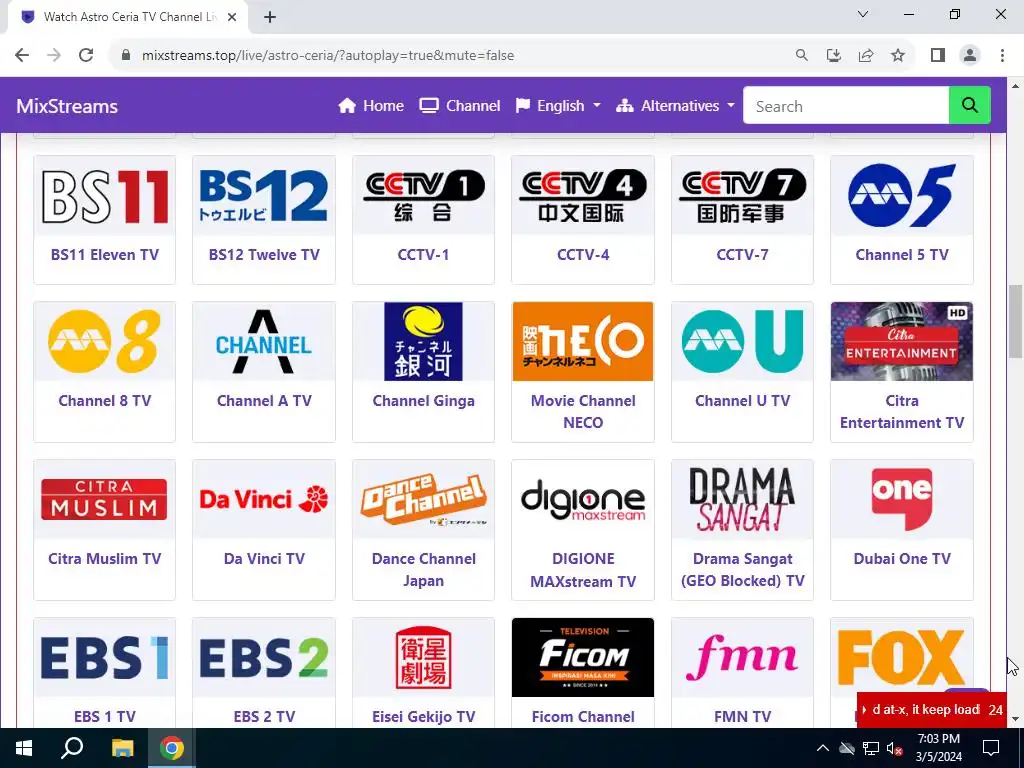Open the Channel Ginga title link
The width and height of the screenshot is (1024, 768).
(423, 400)
